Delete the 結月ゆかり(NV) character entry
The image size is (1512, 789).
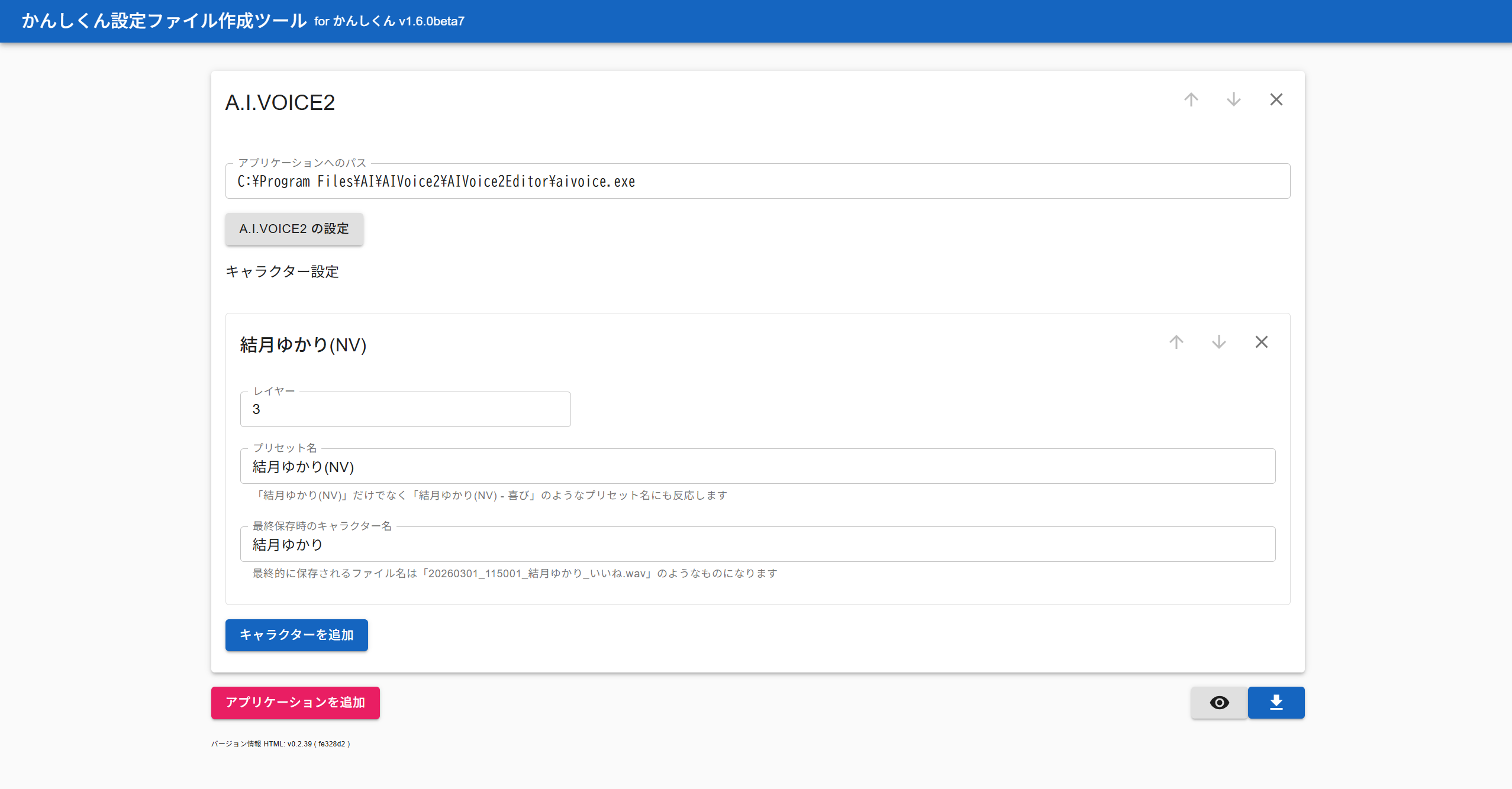(1261, 342)
